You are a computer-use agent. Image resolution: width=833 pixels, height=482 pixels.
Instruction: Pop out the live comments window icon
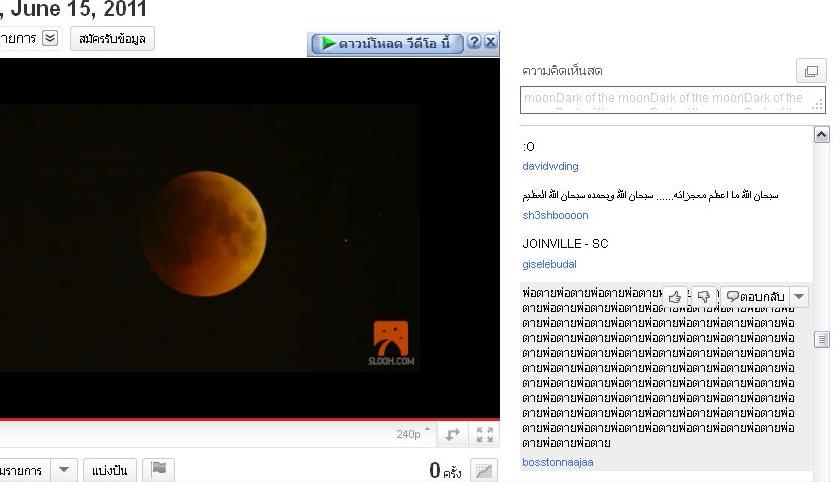coord(811,71)
